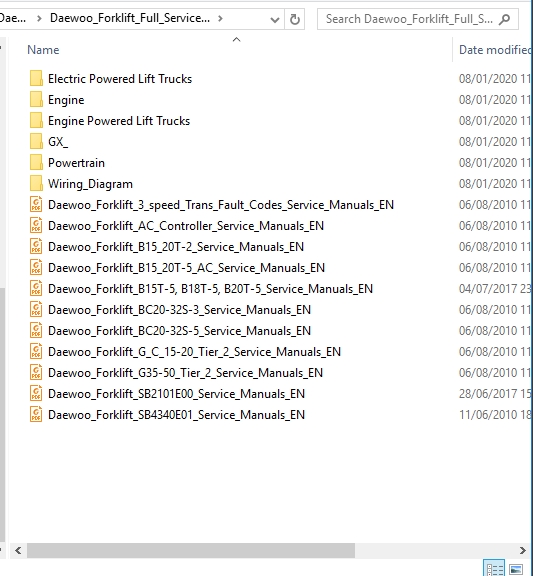This screenshot has height=576, width=533.
Task: Select Daewoo_Forklift_B15_20T-2_Service_Manuals_EN file name
Action: tap(176, 246)
